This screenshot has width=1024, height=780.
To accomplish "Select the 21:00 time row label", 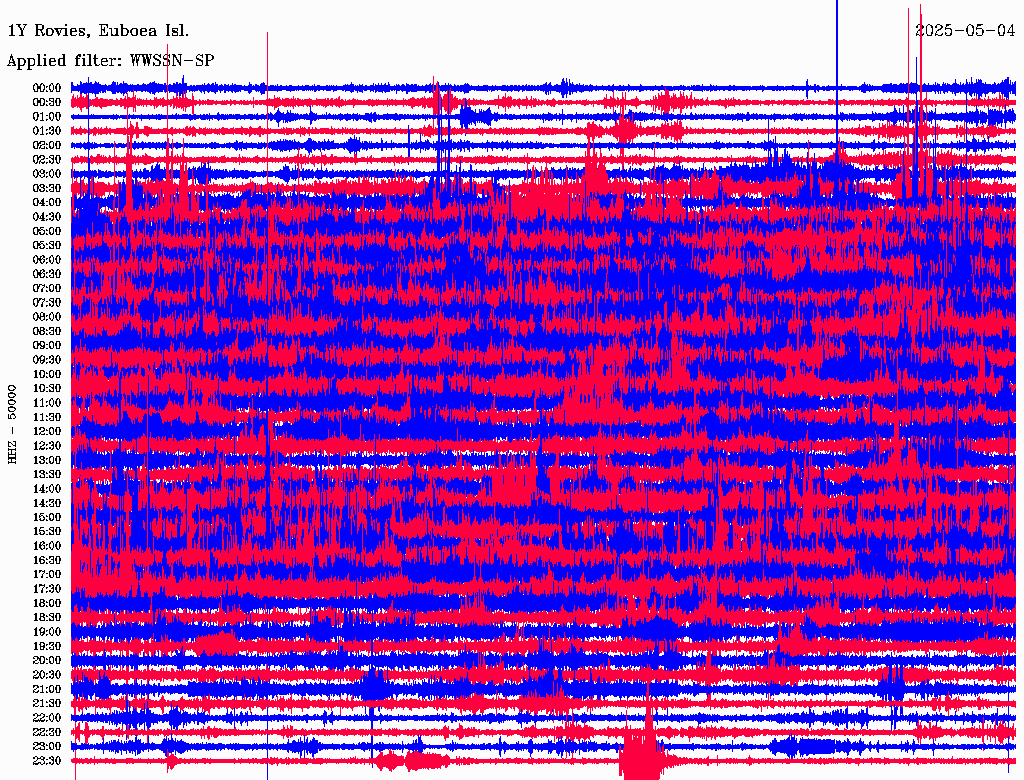I will [47, 689].
